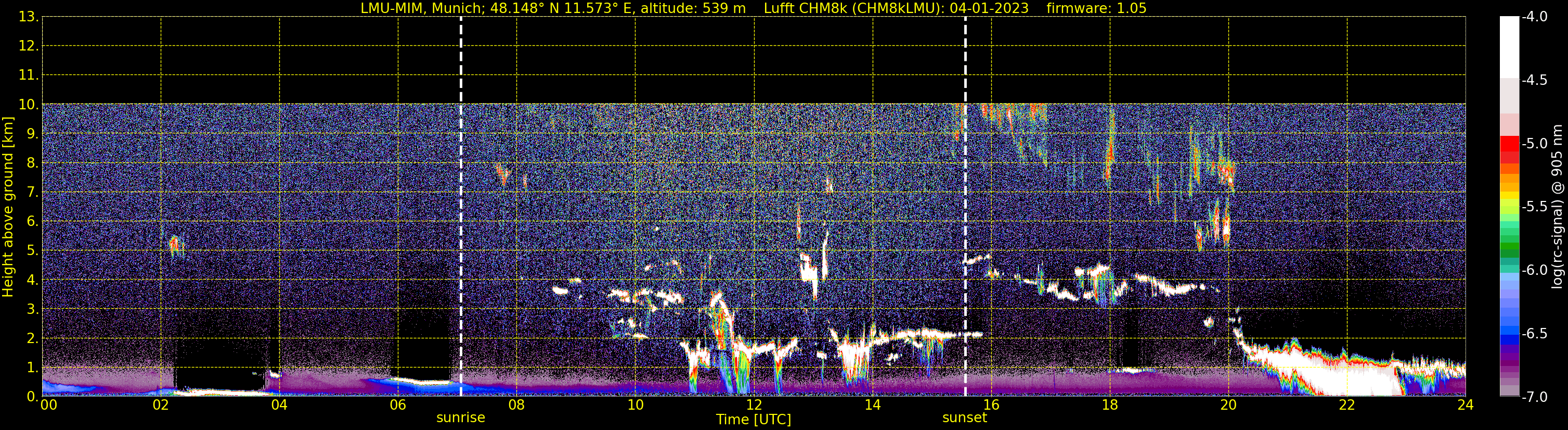Click the deep blue band of the colorbar
Screen dimensions: 1568x430
click(1510, 339)
